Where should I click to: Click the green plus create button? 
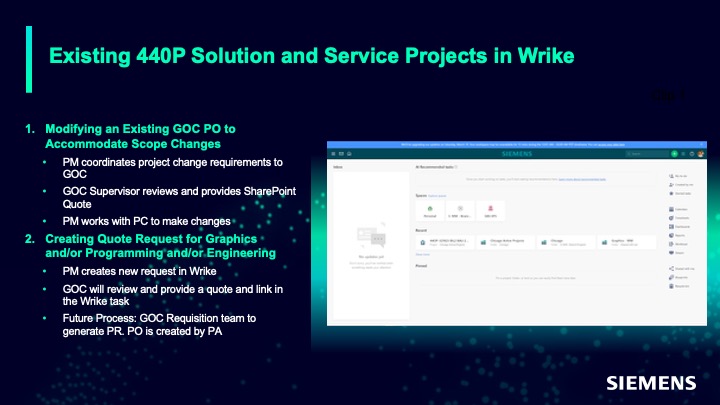675,154
